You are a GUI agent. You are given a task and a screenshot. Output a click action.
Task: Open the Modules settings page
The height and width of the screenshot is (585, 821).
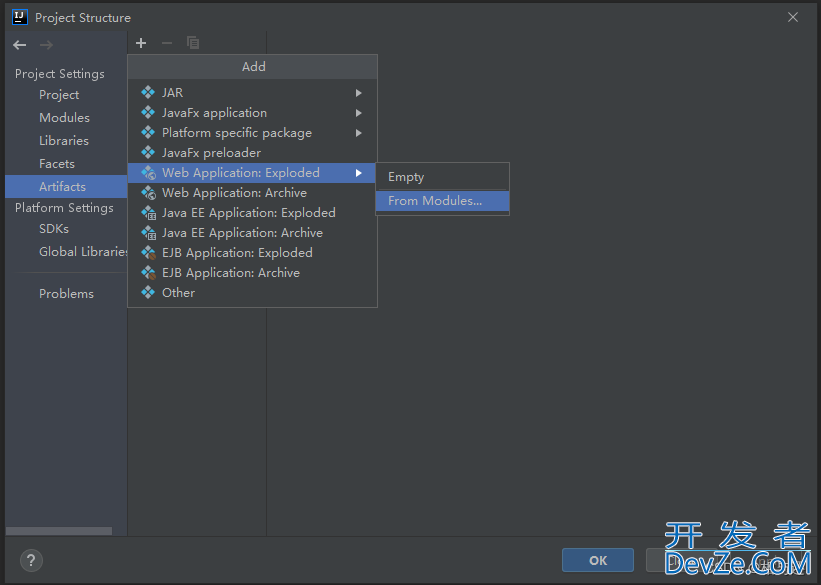pyautogui.click(x=64, y=118)
